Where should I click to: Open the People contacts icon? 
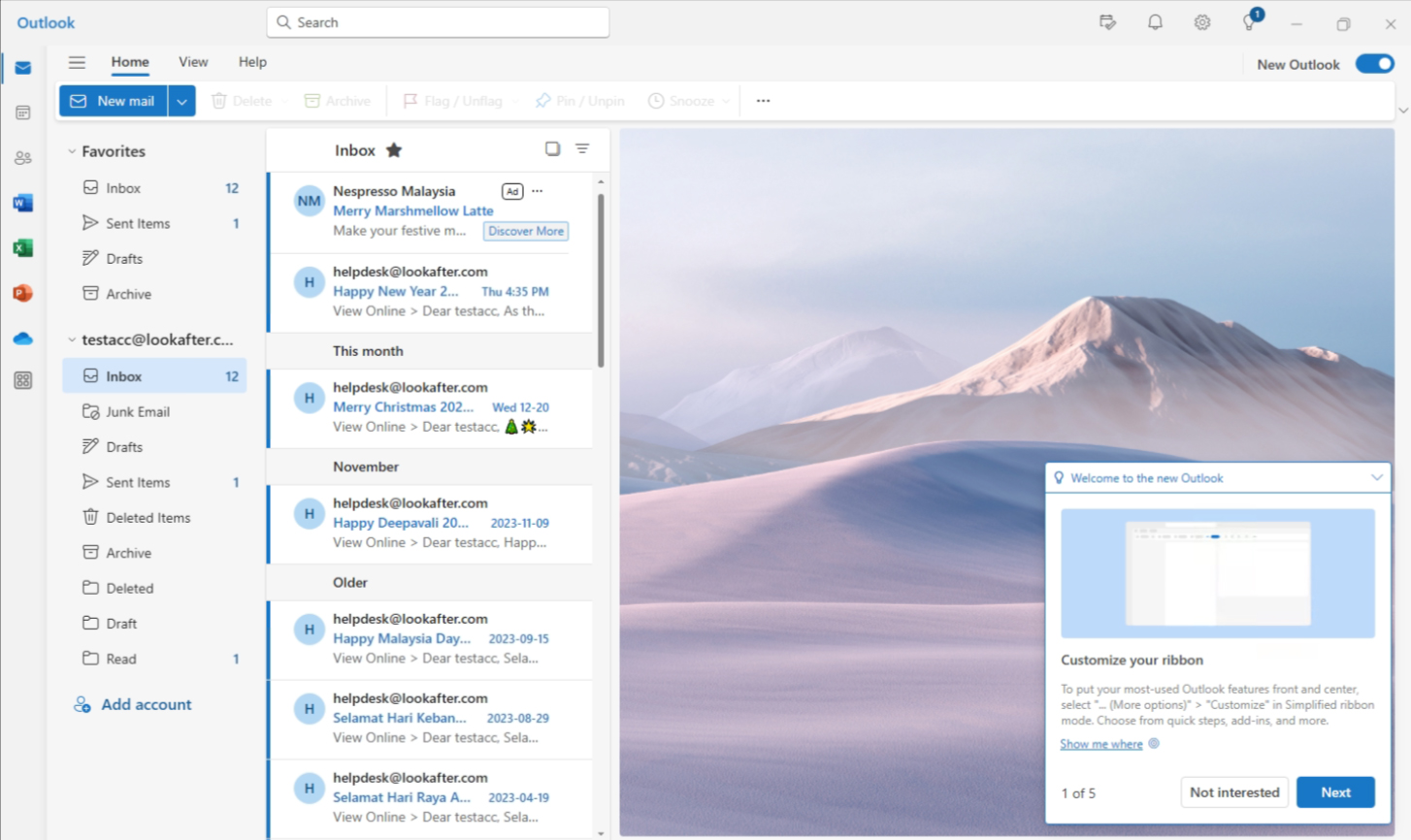(23, 157)
